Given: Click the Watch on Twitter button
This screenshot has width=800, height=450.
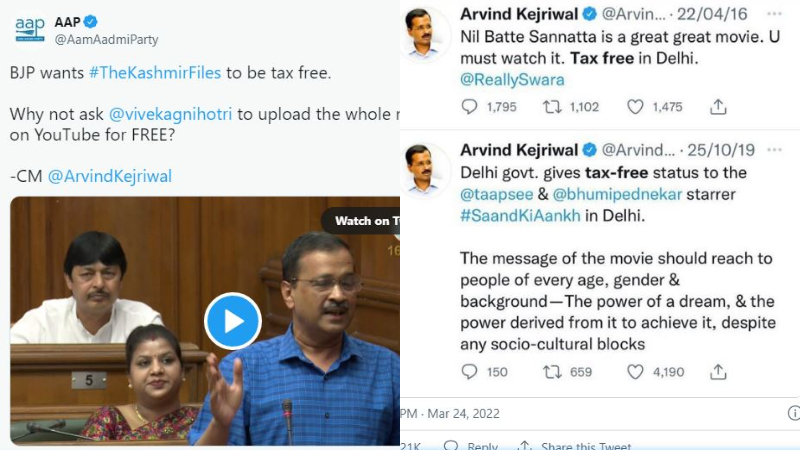Looking at the screenshot, I should pyautogui.click(x=361, y=221).
